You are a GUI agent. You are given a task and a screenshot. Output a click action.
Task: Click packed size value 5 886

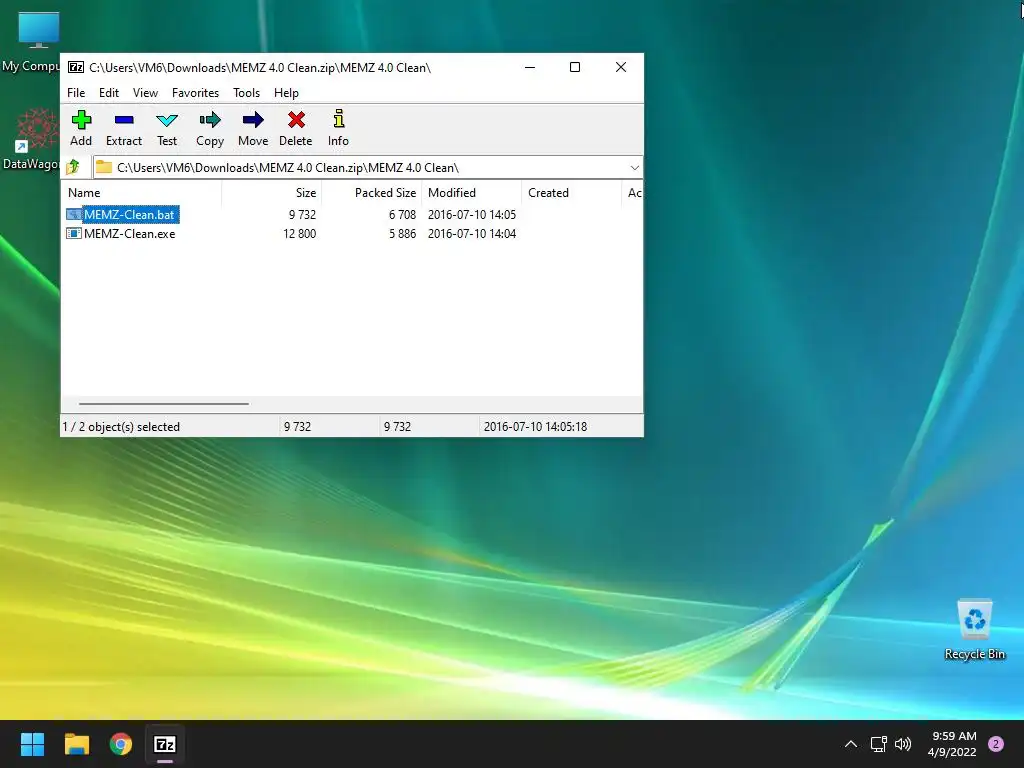402,234
